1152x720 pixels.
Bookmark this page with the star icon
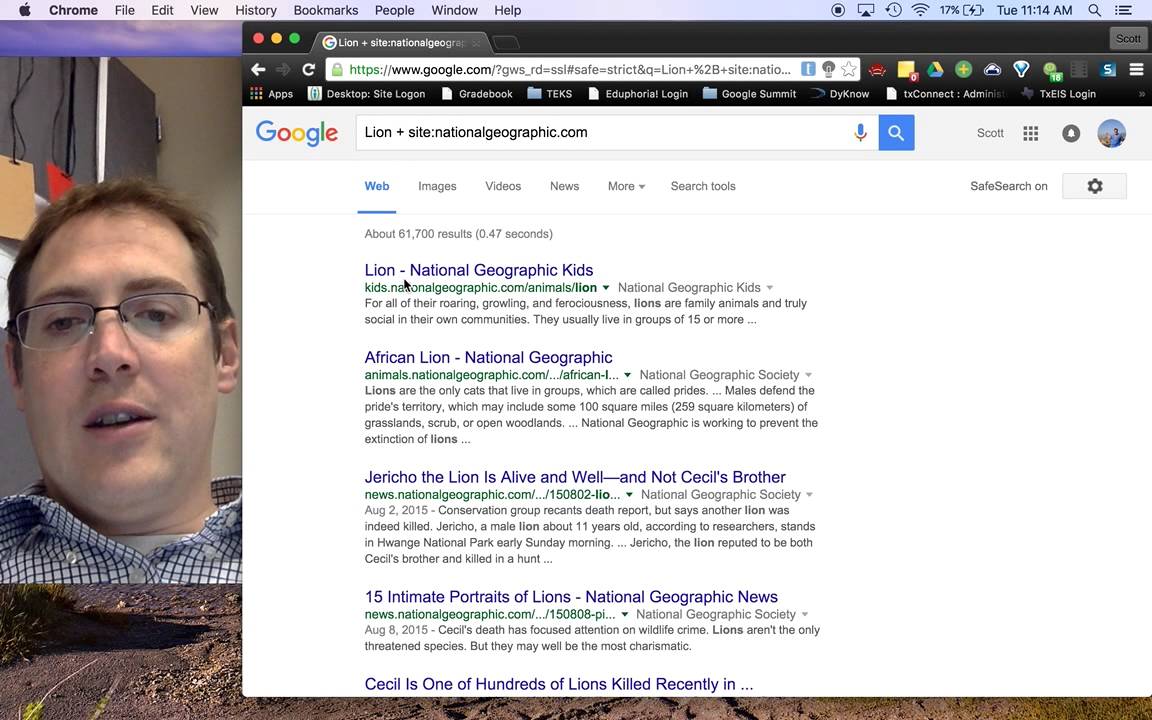[x=849, y=69]
